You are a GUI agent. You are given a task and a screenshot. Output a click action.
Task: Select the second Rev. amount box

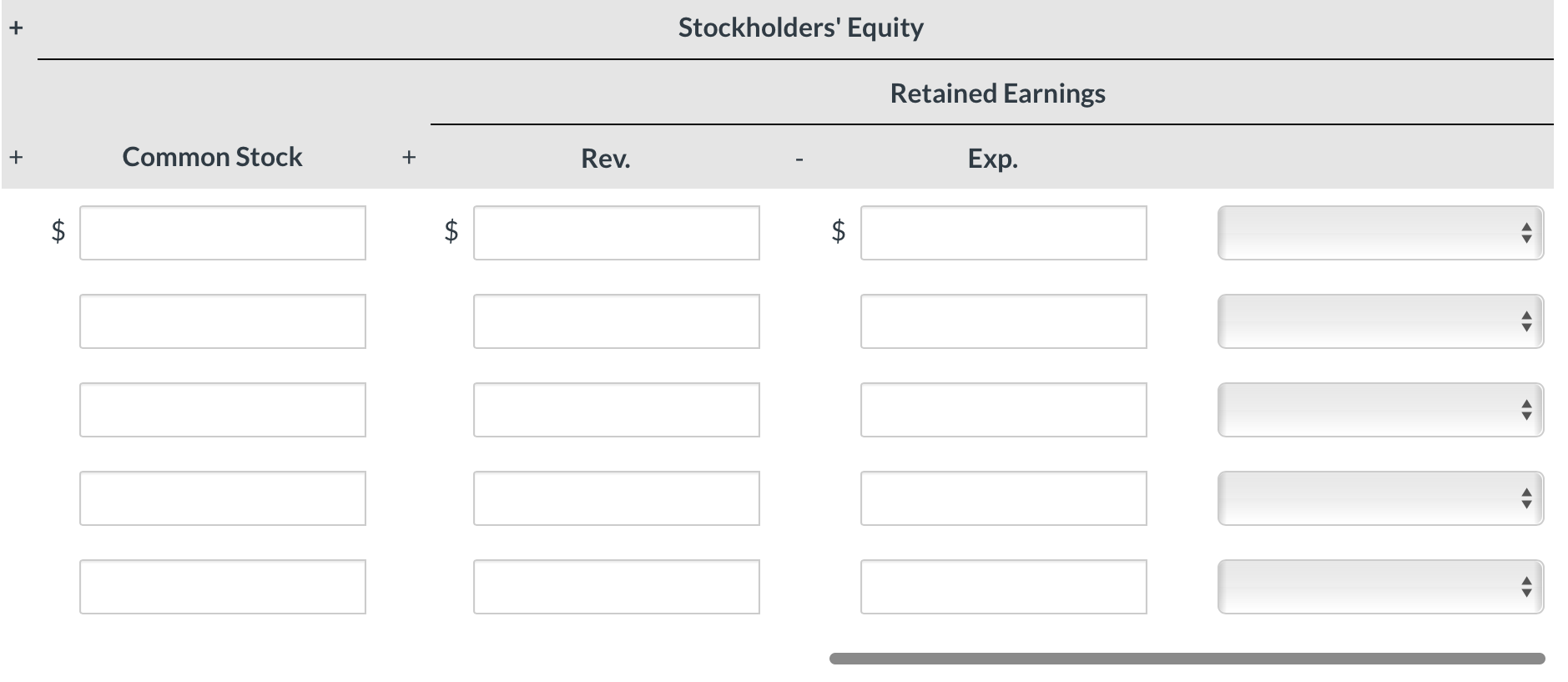616,321
